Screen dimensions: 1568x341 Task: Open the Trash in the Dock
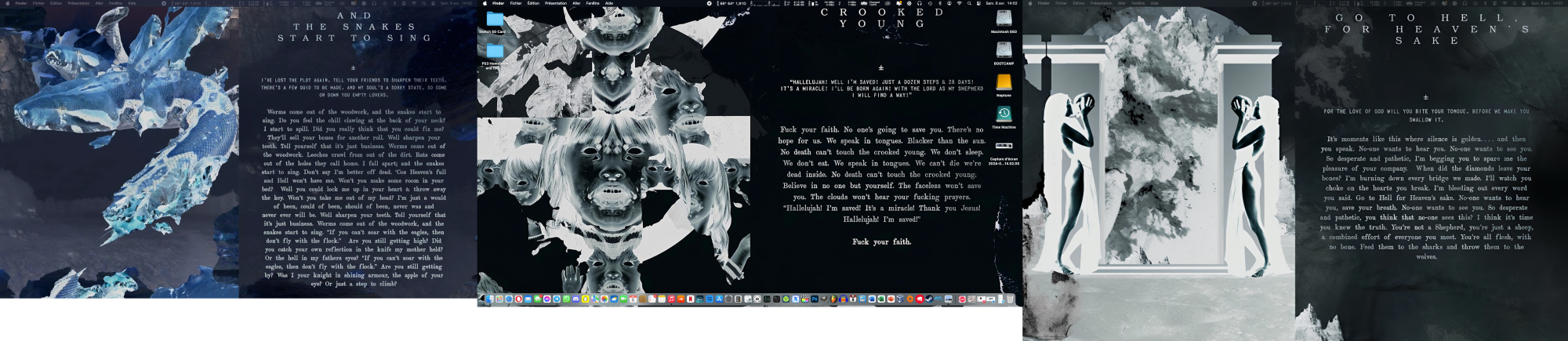click(x=1010, y=299)
